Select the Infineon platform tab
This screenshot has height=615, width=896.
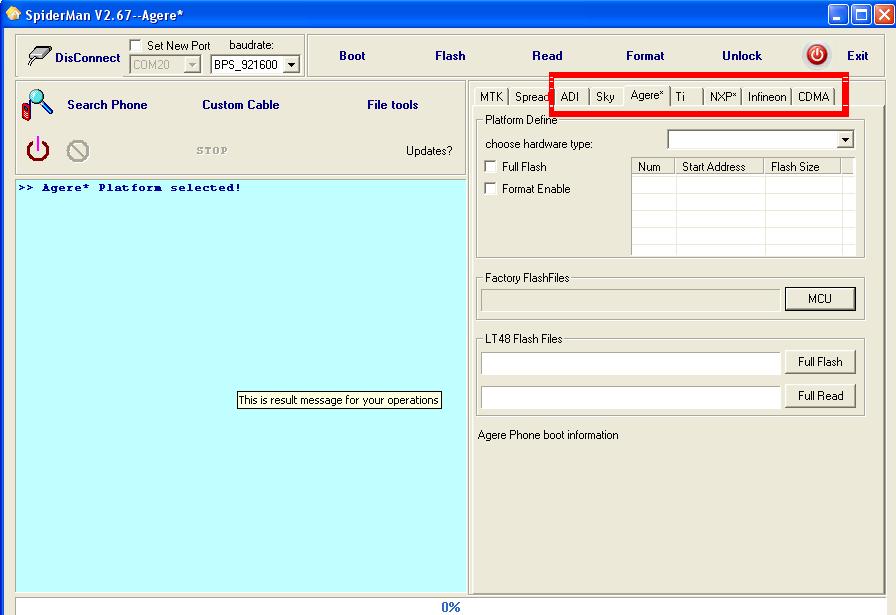point(767,97)
